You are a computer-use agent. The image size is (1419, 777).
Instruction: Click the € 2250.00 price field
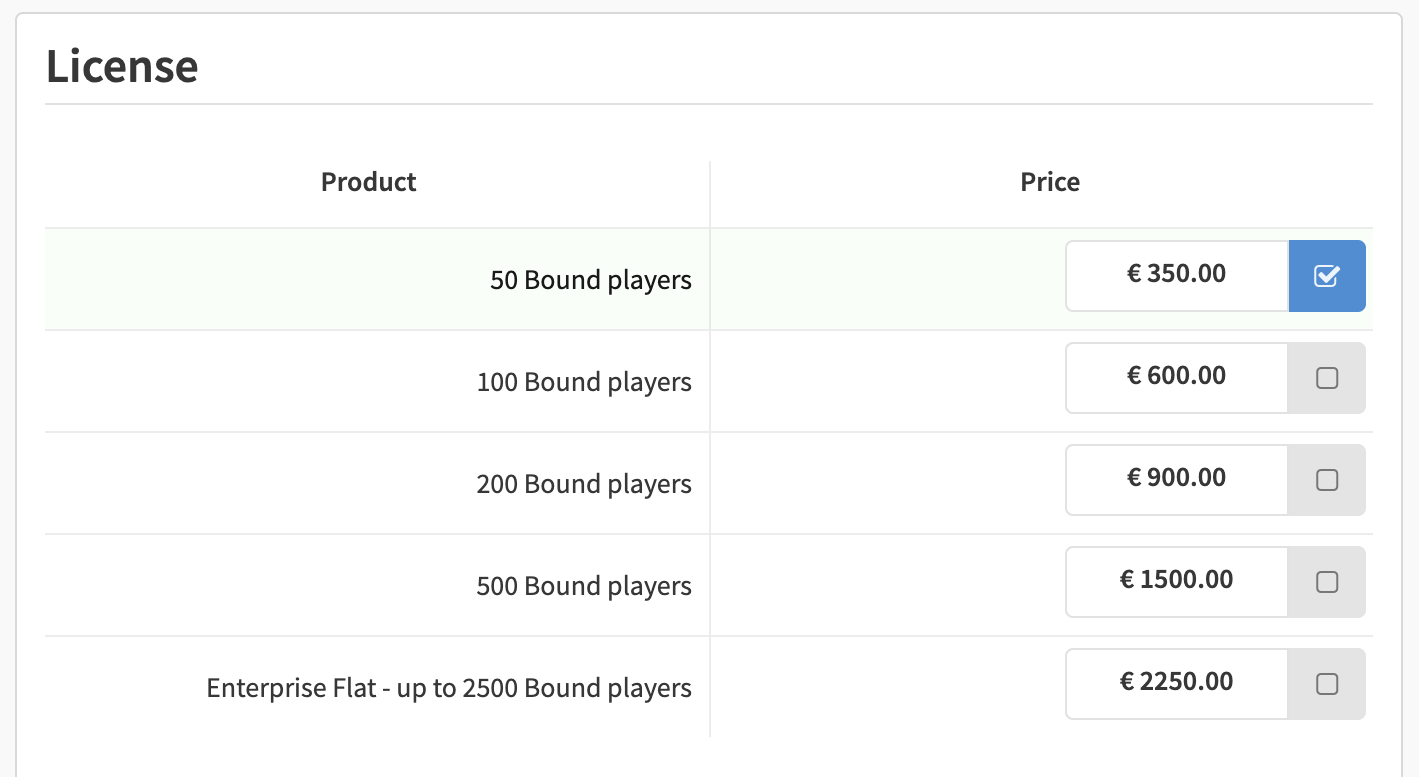click(x=1177, y=684)
